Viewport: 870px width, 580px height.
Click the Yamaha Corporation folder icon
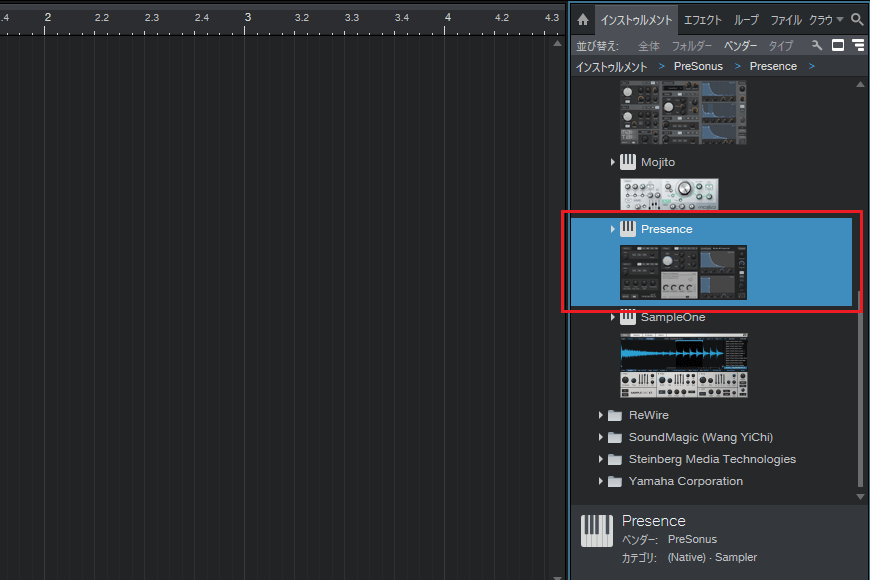coord(615,481)
